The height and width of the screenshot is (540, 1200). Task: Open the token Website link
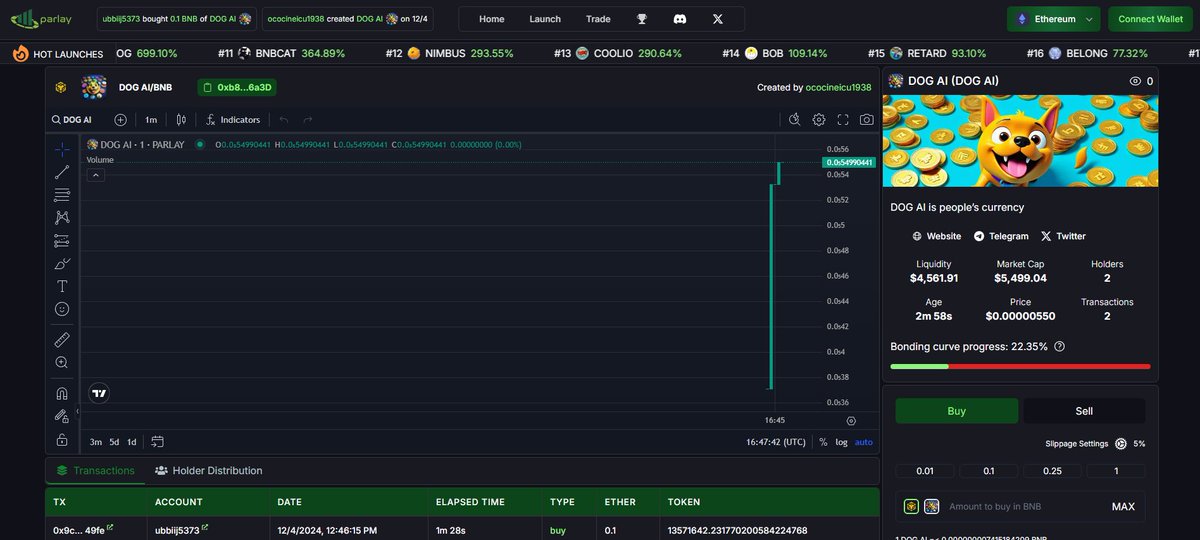pos(937,236)
